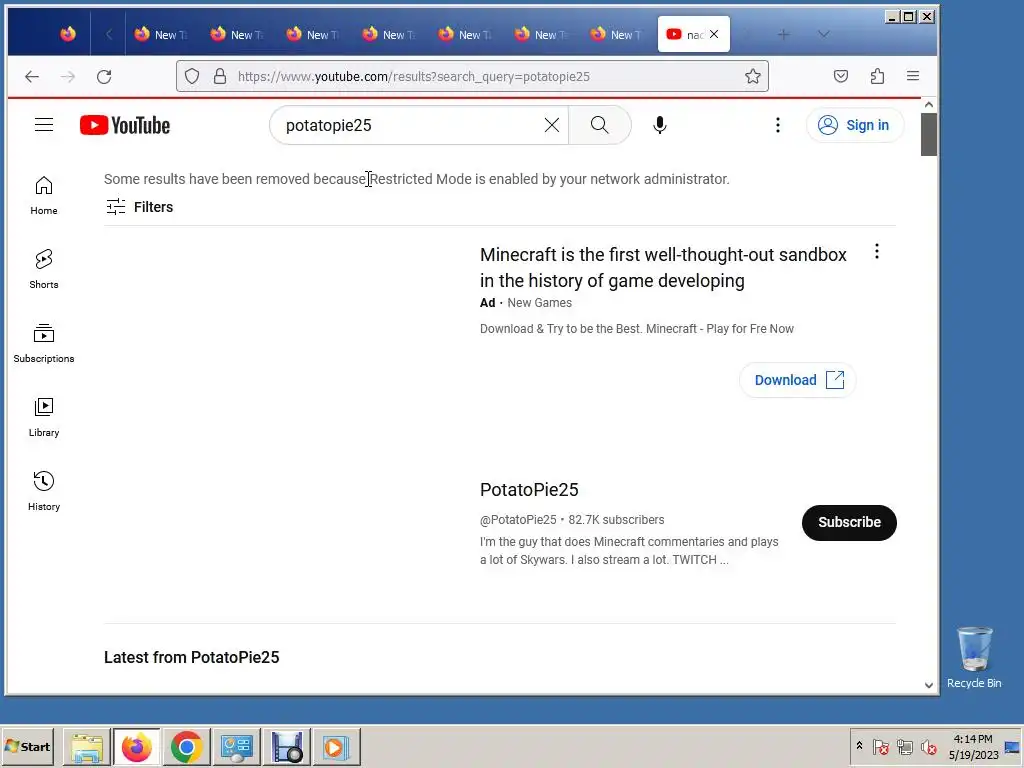Reload the current page
1024x768 pixels.
click(x=104, y=76)
